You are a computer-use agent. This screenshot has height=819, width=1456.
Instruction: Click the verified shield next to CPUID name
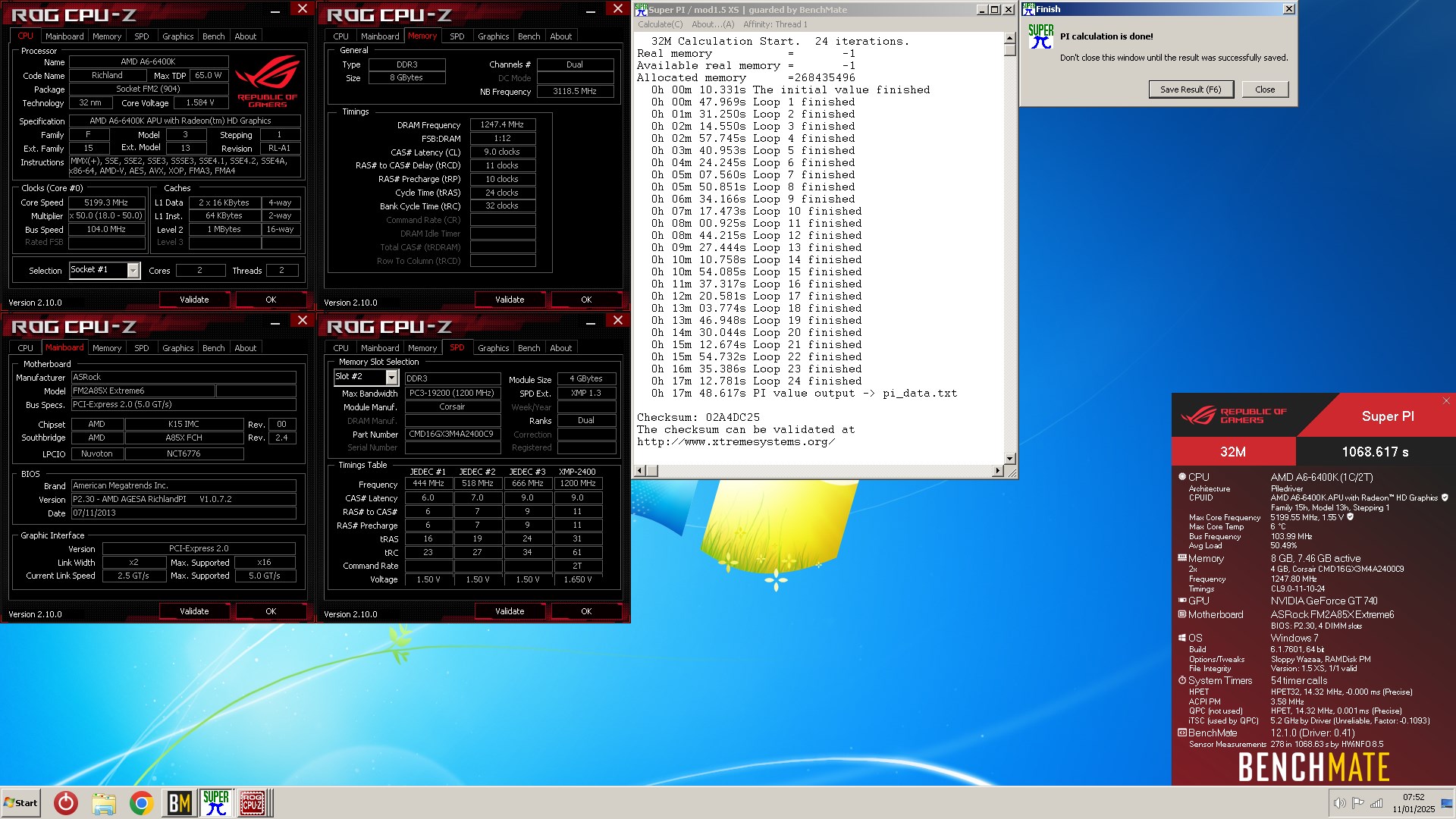[1445, 497]
